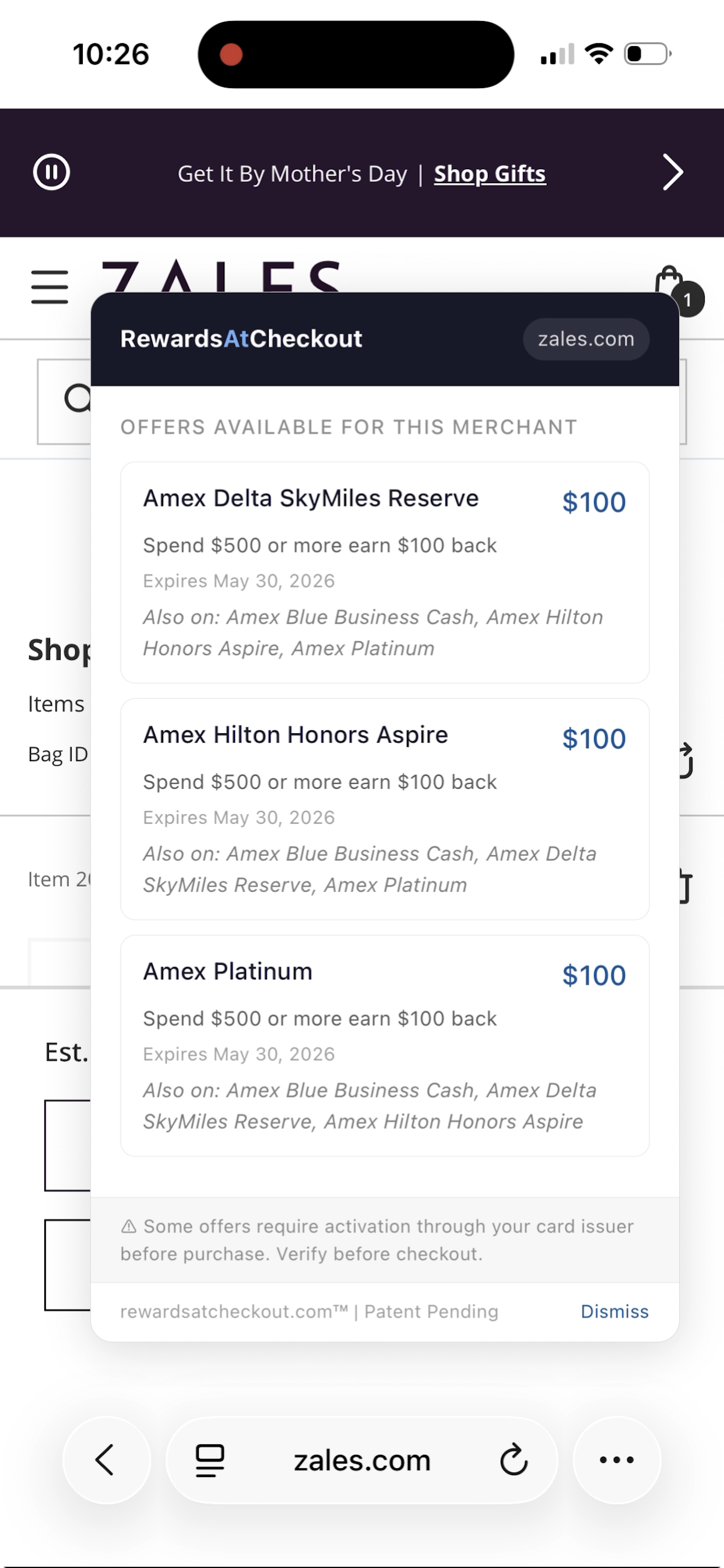Reload the page with refresh icon
Viewport: 724px width, 1568px height.
tap(514, 1460)
